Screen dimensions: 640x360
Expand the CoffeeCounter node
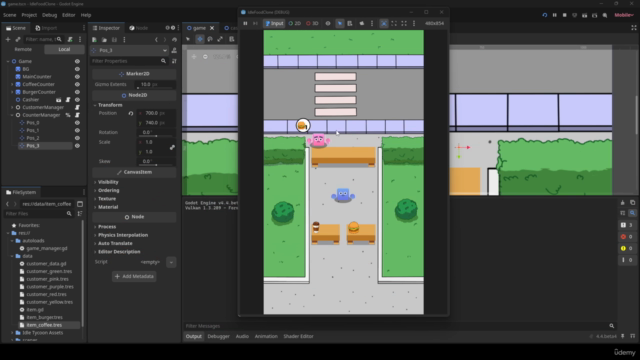12,84
